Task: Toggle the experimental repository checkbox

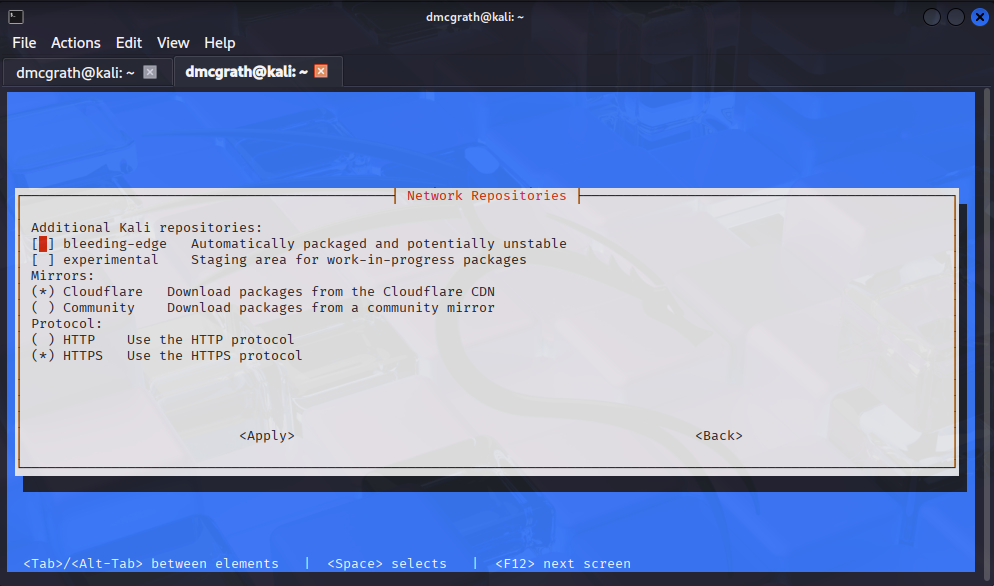Action: click(43, 260)
